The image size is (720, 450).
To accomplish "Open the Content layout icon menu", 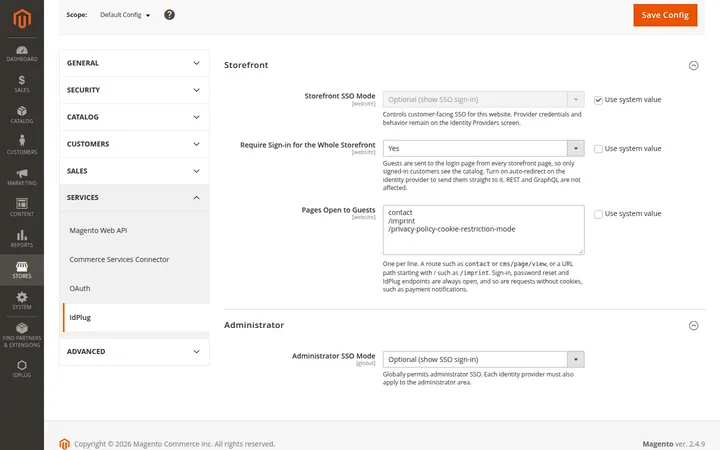I will [x=22, y=208].
